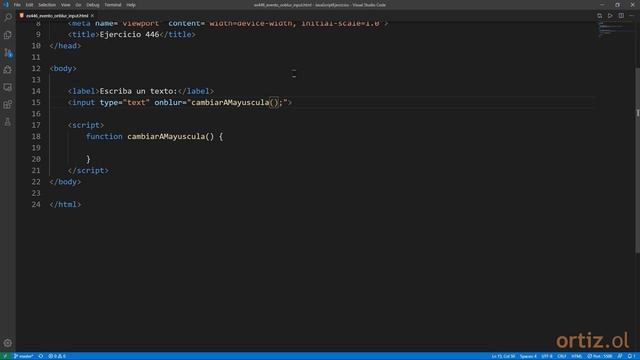Click the line number 24 in gutter
This screenshot has width=640, height=360.
click(x=36, y=204)
